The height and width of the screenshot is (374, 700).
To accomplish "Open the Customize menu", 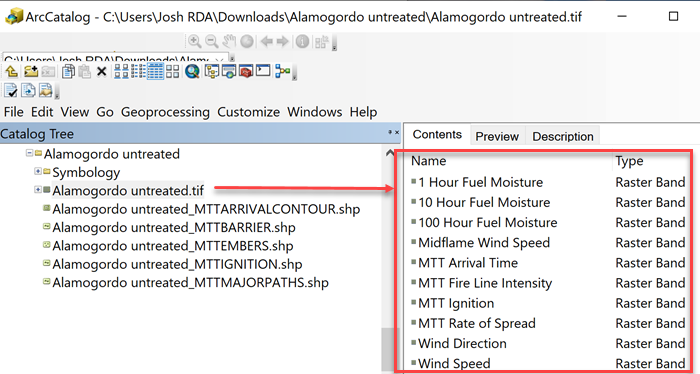I will (248, 112).
